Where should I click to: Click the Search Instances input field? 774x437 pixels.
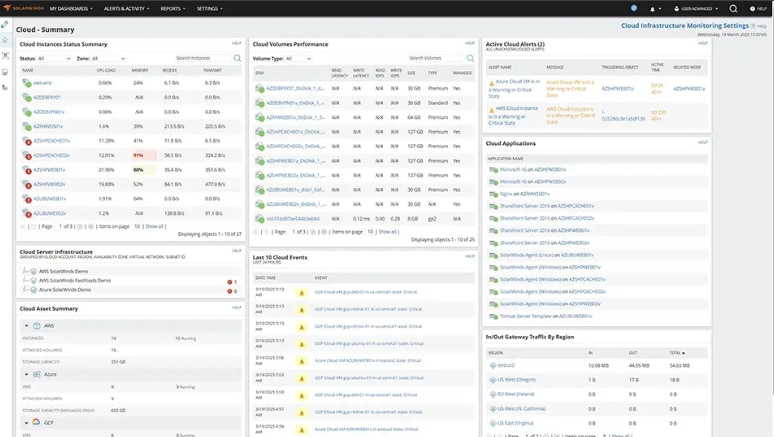point(203,58)
